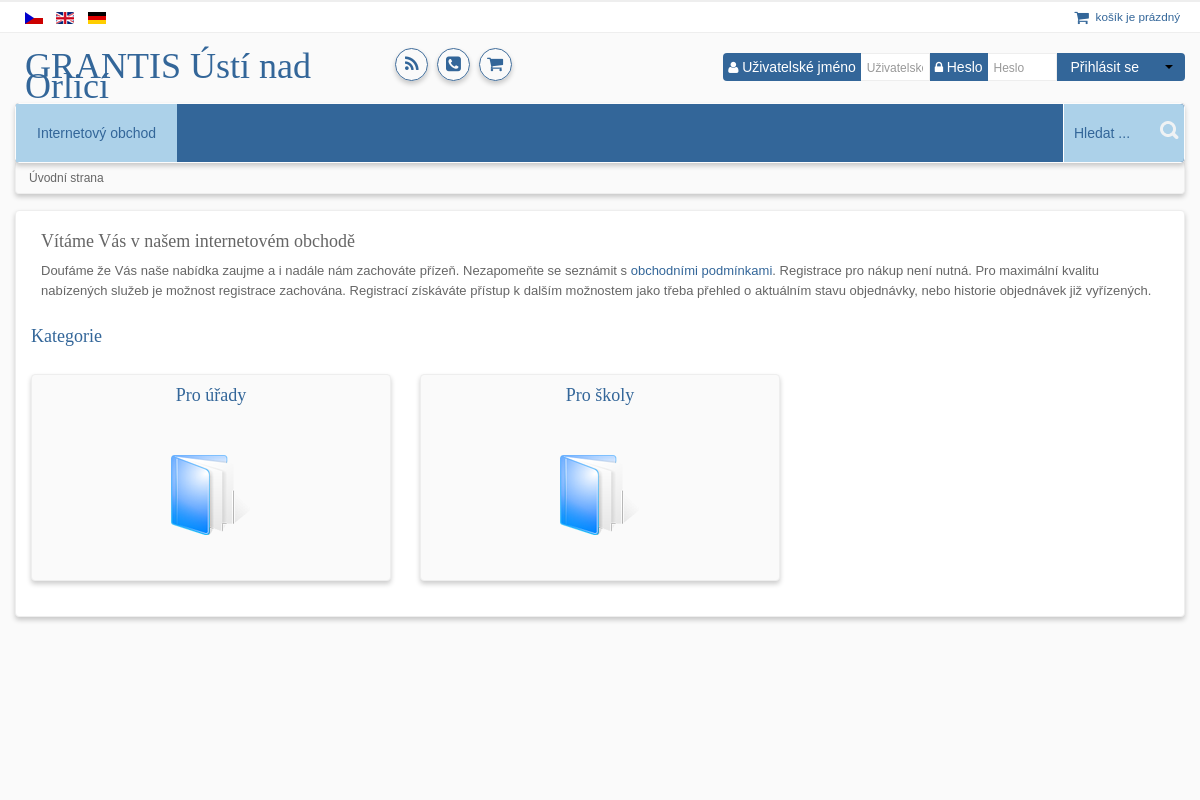Switch language to English flag
This screenshot has width=1200, height=800.
[65, 18]
